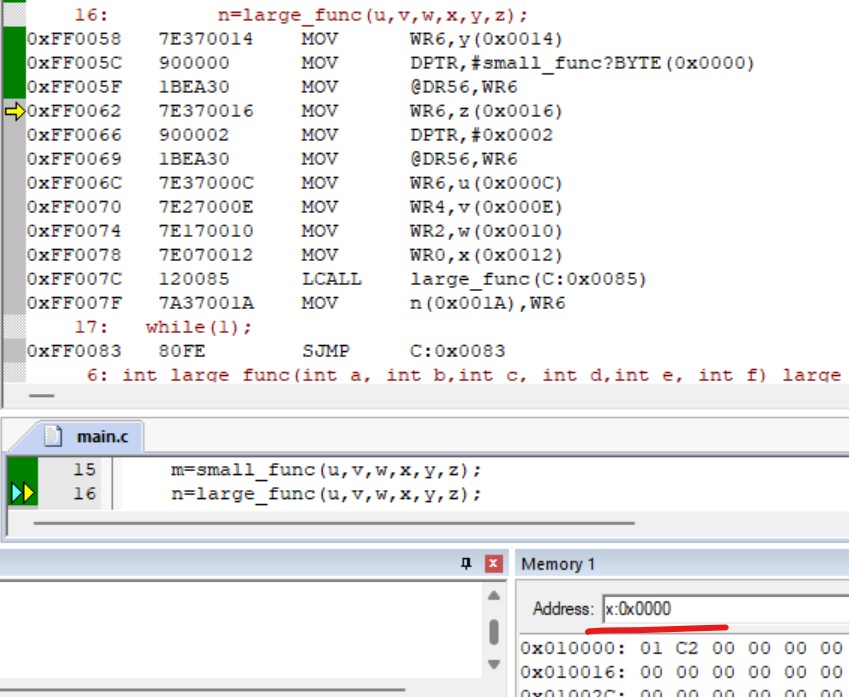This screenshot has width=849, height=697.
Task: Close the bottom-left panel with red X
Action: (x=493, y=564)
